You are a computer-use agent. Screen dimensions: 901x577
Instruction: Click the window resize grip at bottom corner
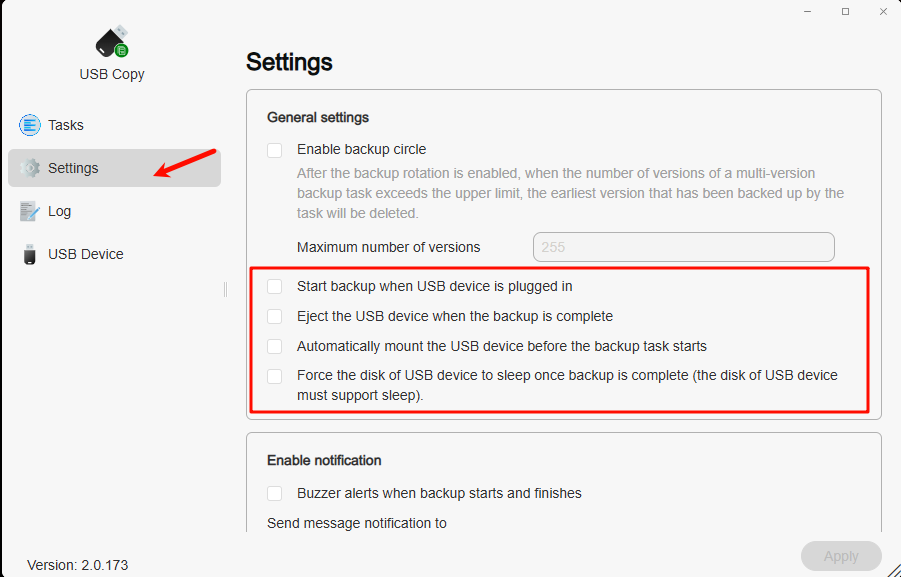[x=894, y=570]
